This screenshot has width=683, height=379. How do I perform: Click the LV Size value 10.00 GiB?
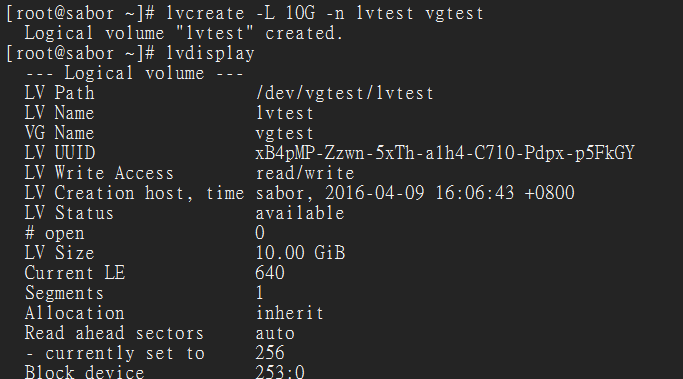coord(300,253)
